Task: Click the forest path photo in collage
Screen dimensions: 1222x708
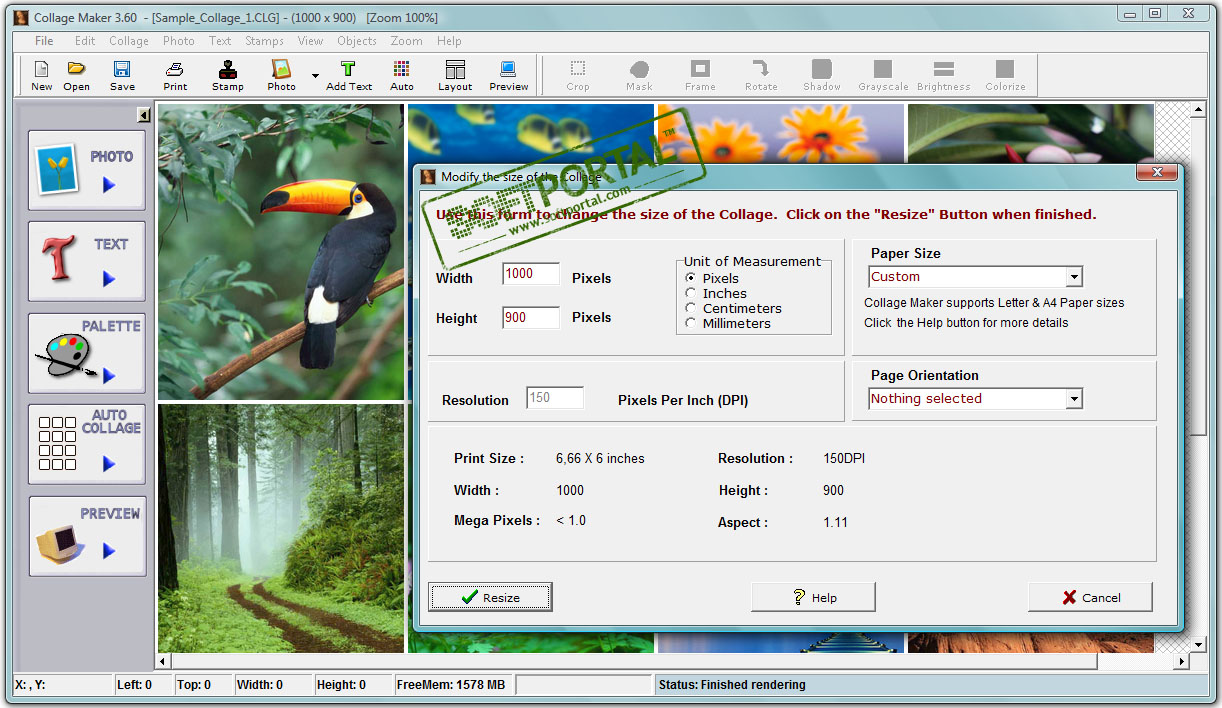Action: coord(281,529)
